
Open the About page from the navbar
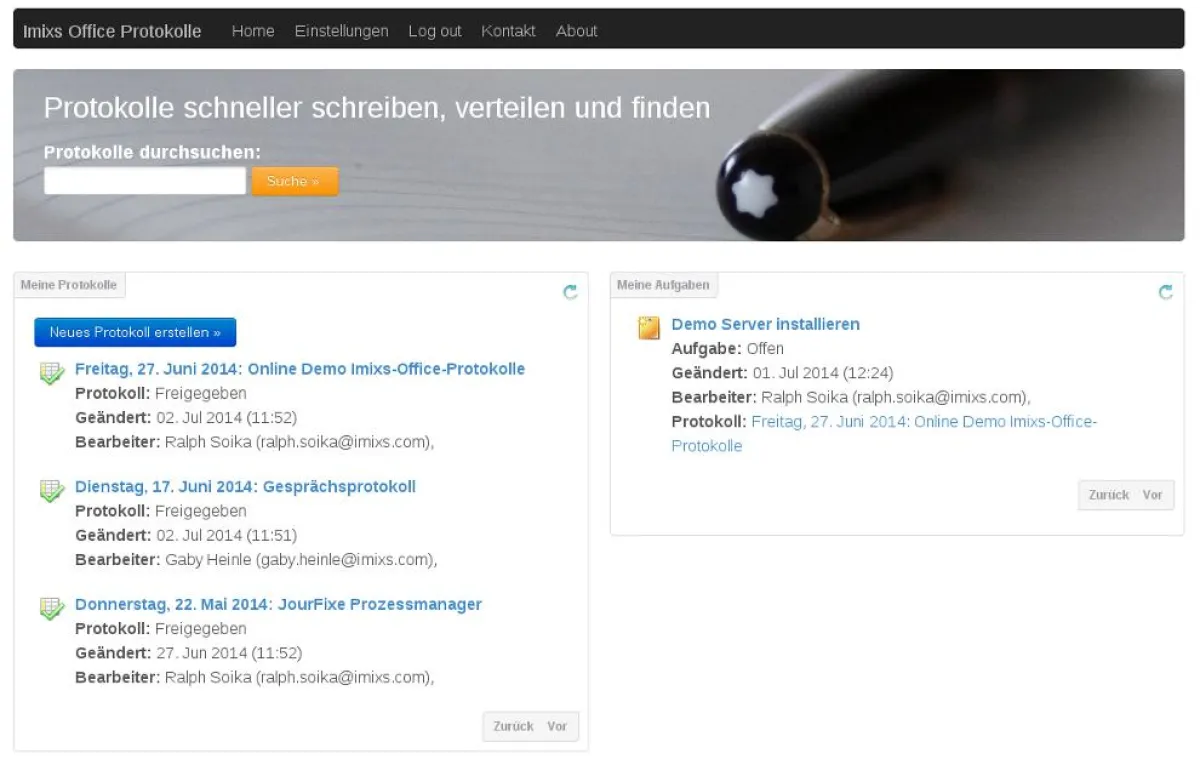pos(576,31)
